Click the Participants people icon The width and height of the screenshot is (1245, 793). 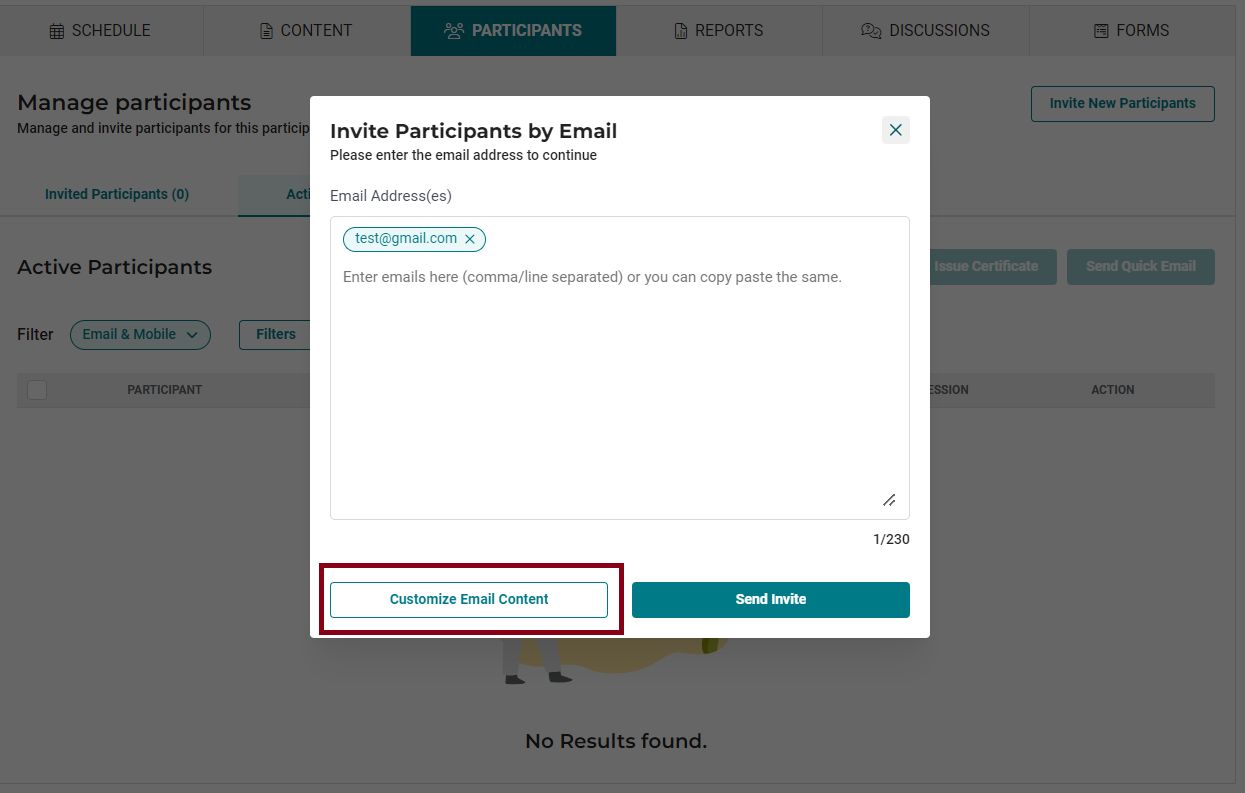click(454, 31)
